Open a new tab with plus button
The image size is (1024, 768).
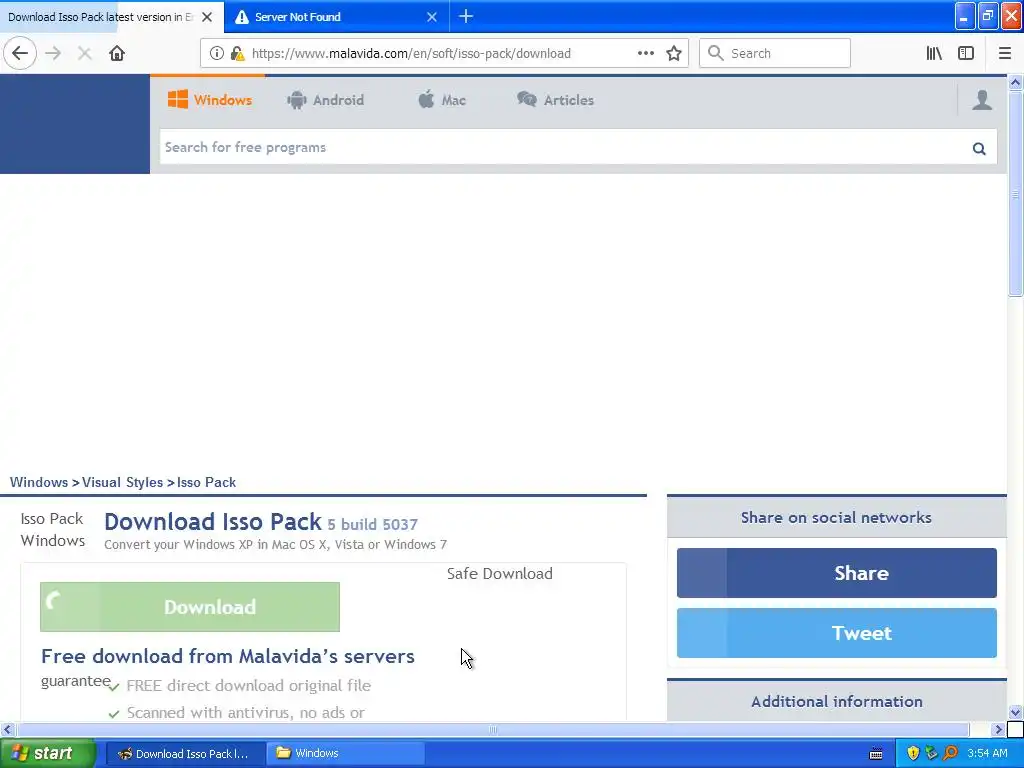[466, 16]
